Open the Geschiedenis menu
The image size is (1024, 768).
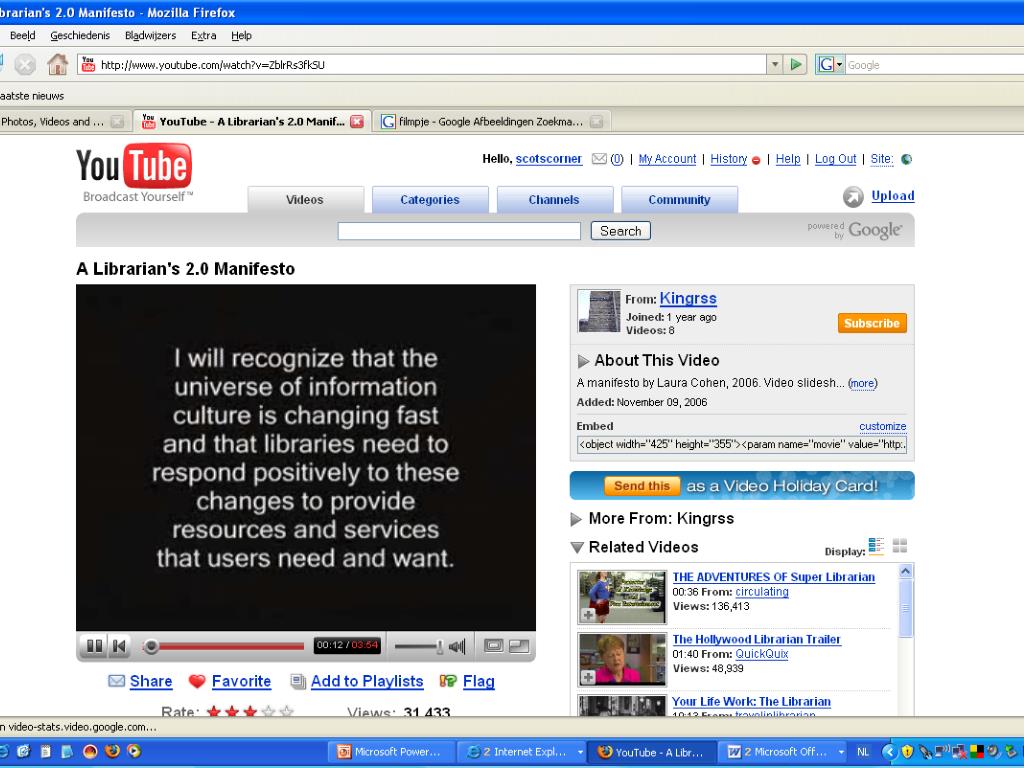pyautogui.click(x=80, y=35)
